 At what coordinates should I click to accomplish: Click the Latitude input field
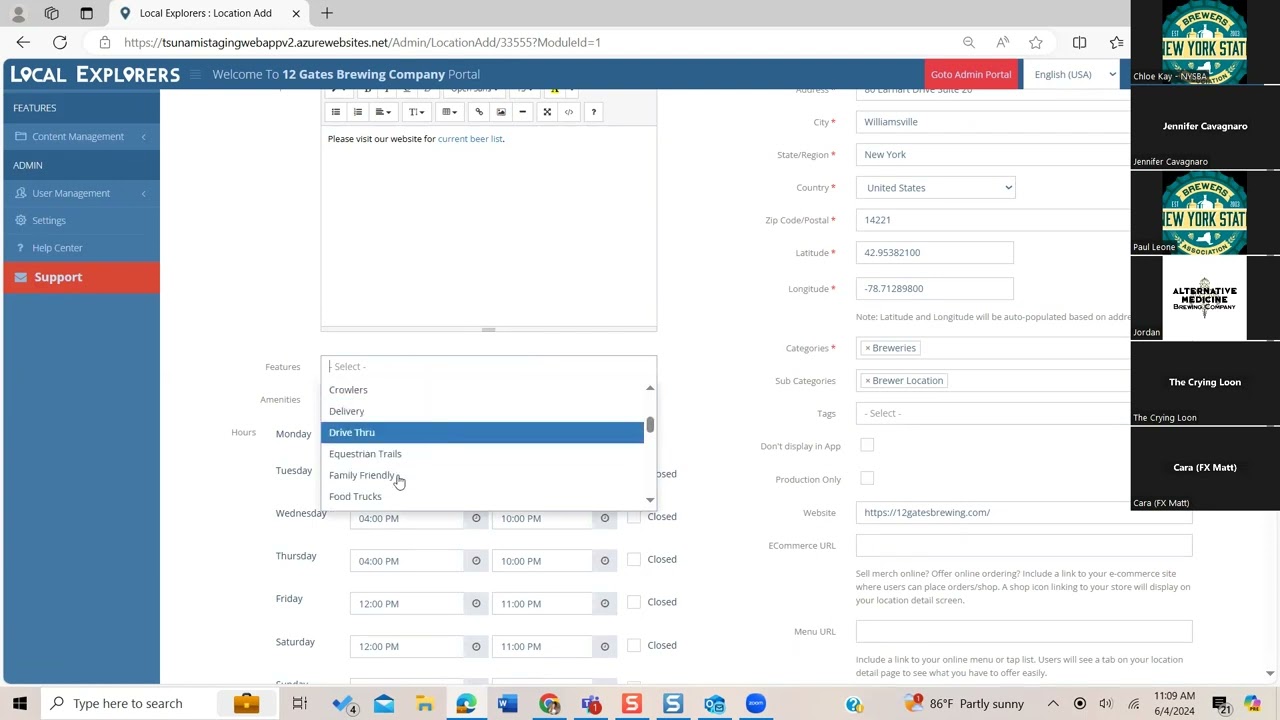935,253
